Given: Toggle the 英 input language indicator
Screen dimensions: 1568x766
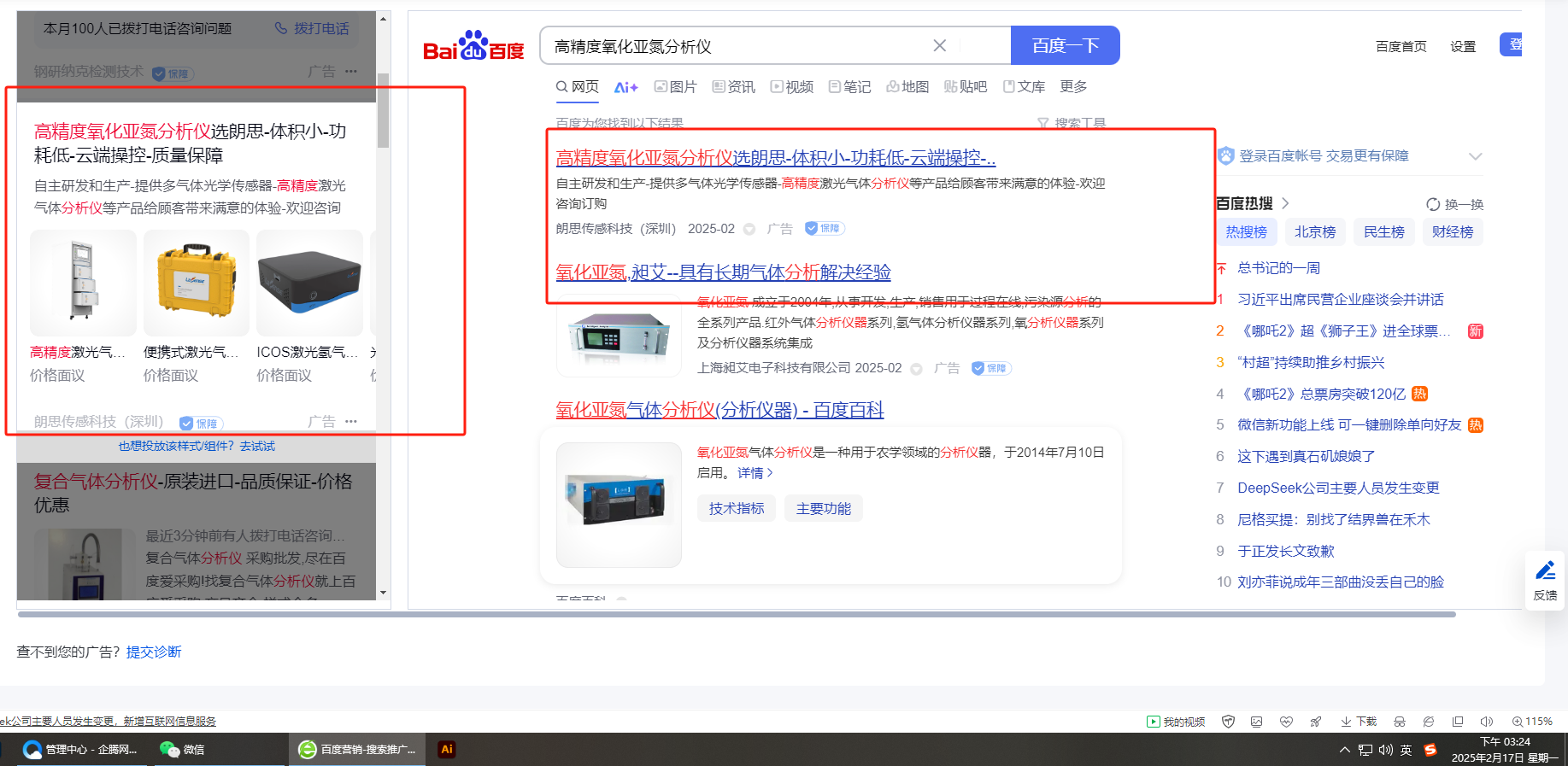Looking at the screenshot, I should pos(1406,750).
